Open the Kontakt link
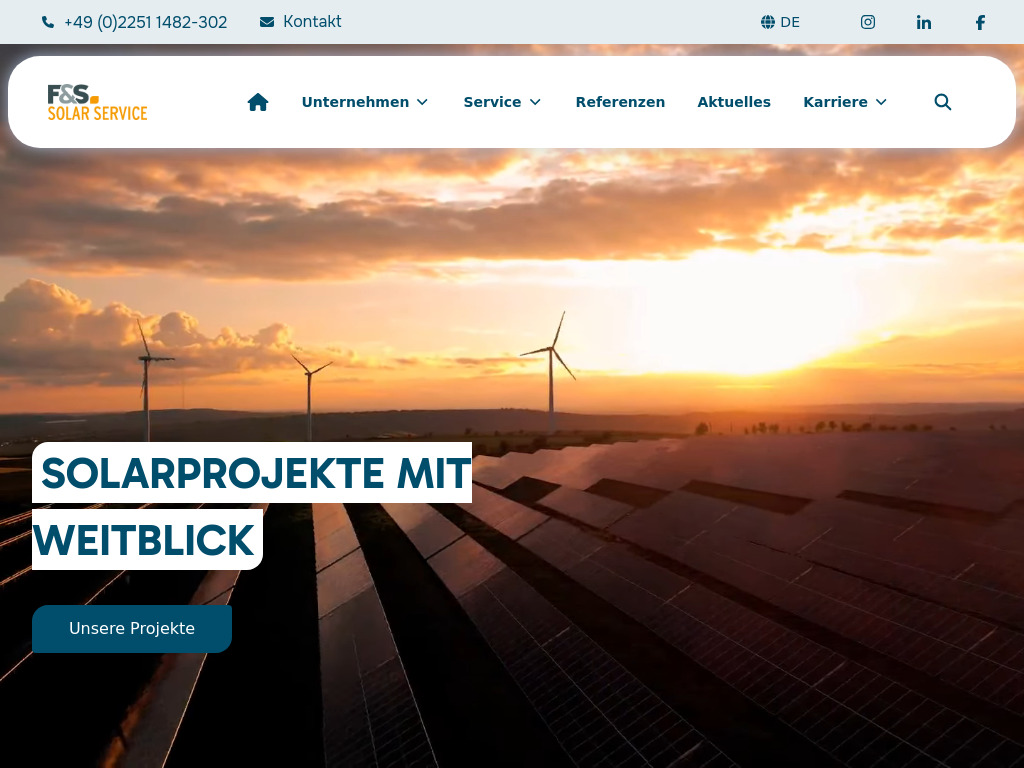 pos(312,21)
